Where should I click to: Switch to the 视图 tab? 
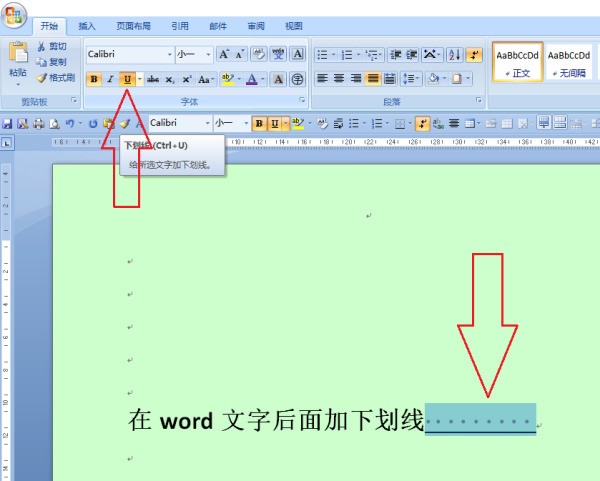tap(294, 26)
